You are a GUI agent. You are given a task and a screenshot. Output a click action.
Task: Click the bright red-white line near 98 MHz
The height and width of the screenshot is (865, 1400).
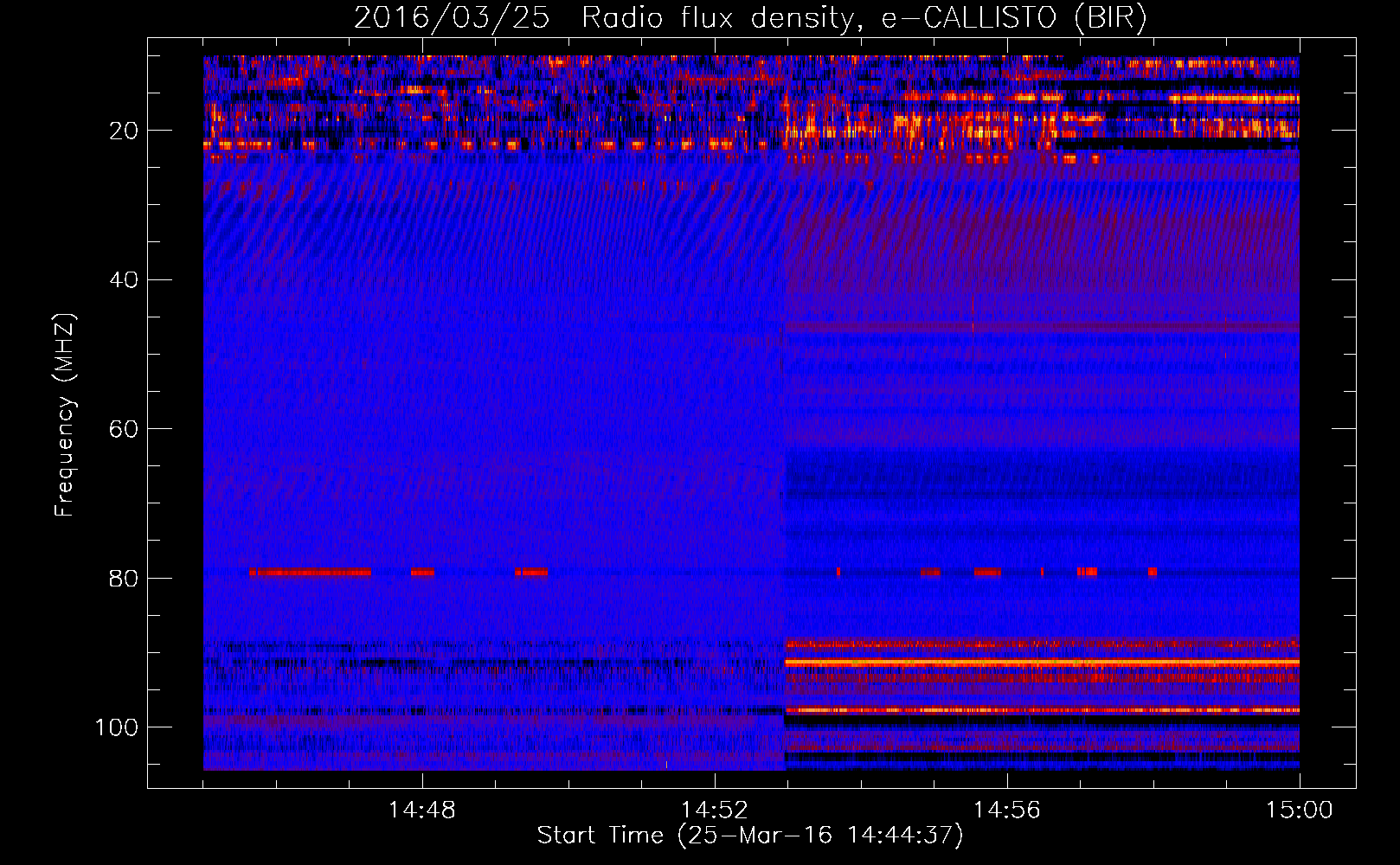click(x=1042, y=710)
